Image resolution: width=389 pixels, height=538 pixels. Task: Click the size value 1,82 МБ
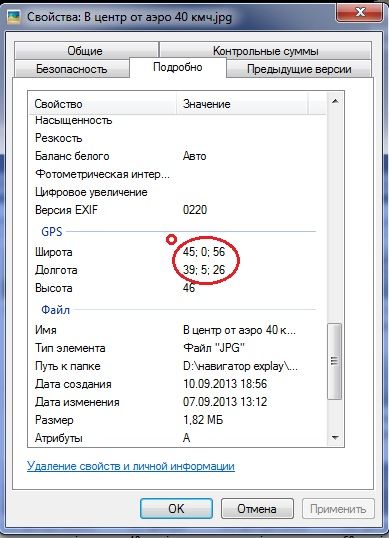[203, 420]
